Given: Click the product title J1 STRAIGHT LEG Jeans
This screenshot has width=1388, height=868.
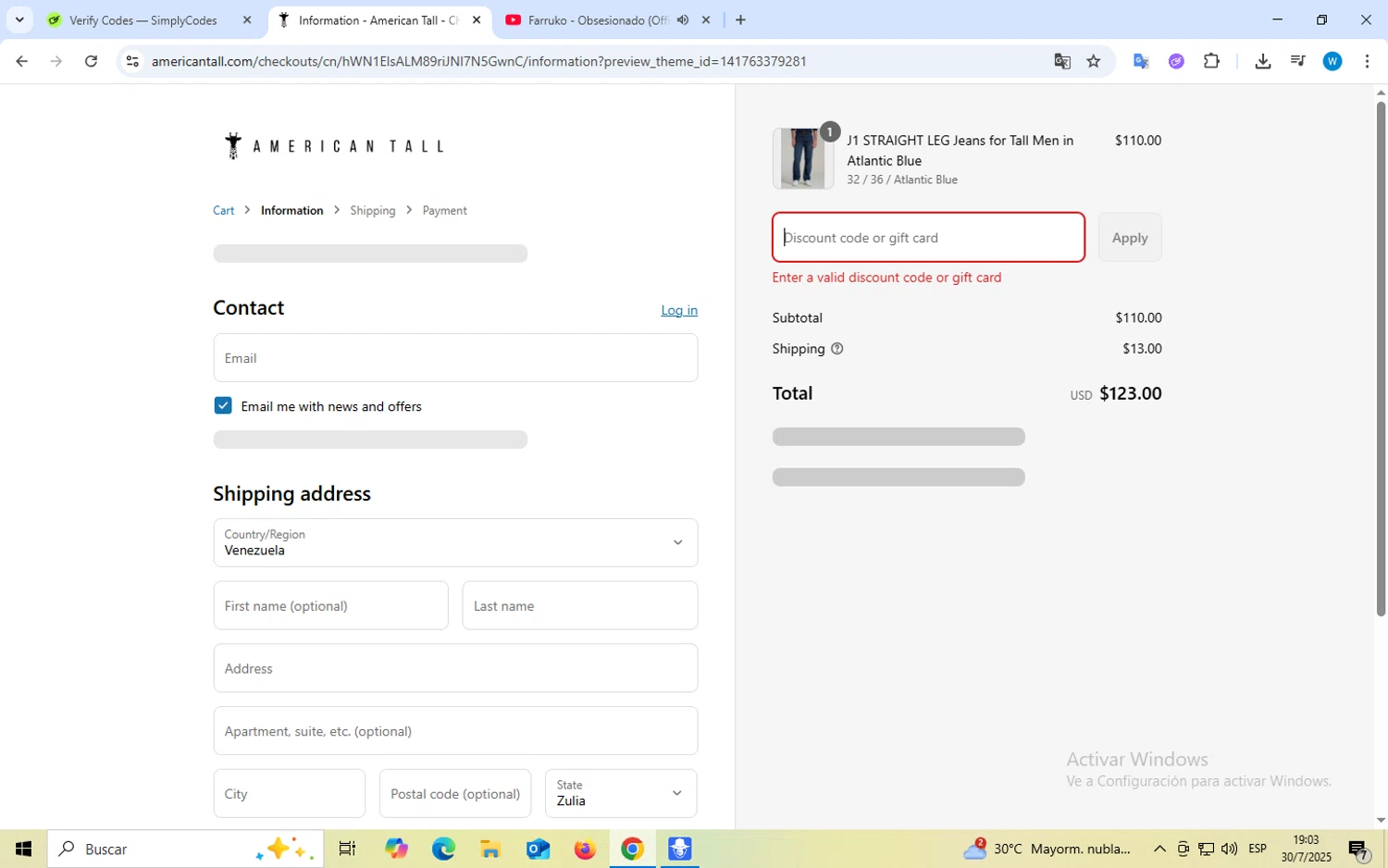Looking at the screenshot, I should pos(960,150).
